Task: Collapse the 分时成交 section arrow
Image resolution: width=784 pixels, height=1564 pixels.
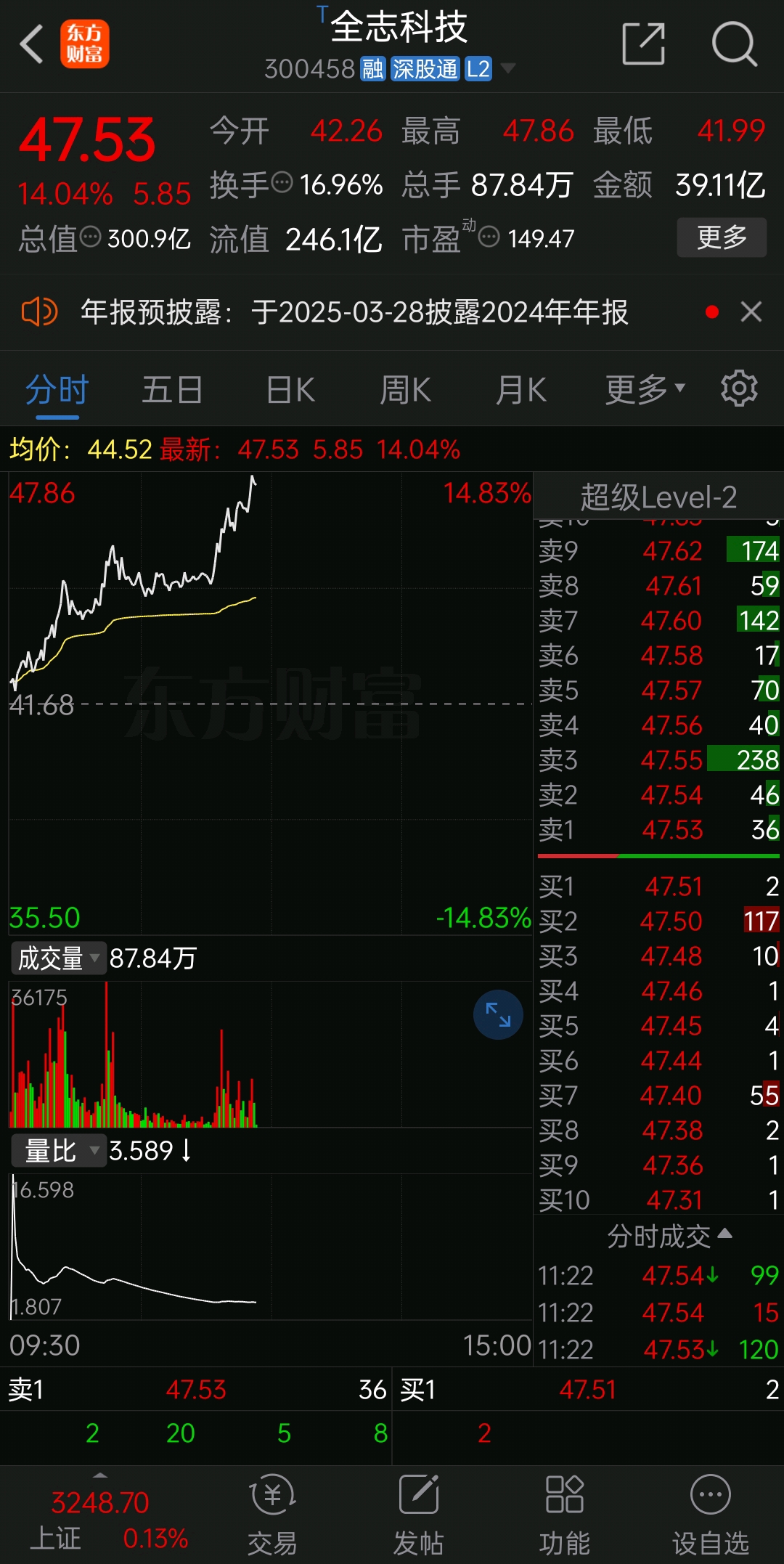Action: point(724,1234)
